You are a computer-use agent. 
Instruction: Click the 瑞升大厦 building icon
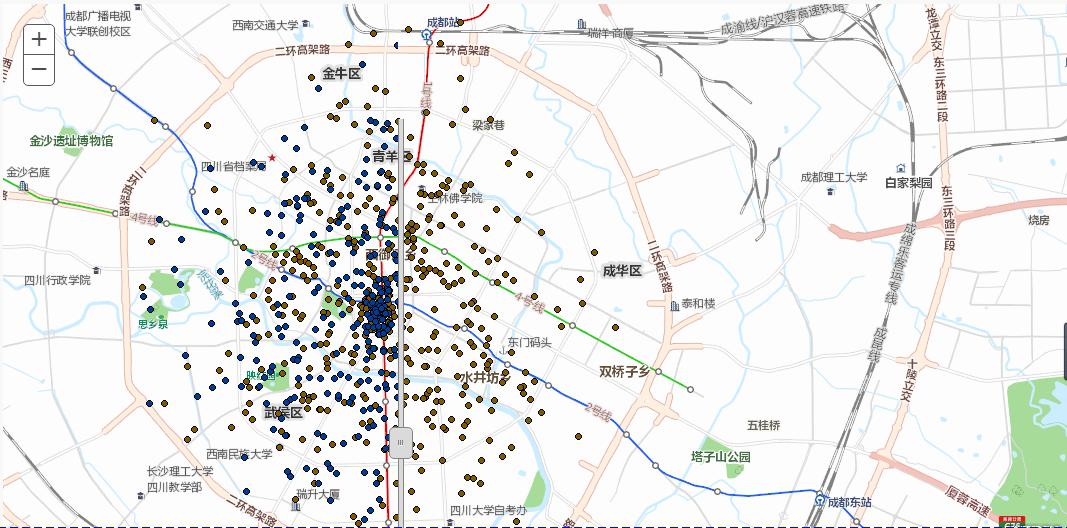[295, 506]
